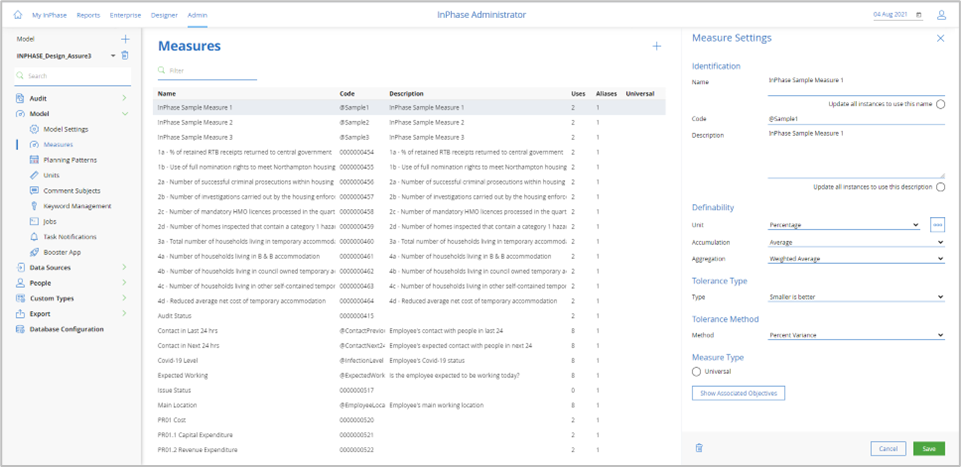This screenshot has width=961, height=467.
Task: Click the Comment Subjects icon
Action: click(x=34, y=191)
